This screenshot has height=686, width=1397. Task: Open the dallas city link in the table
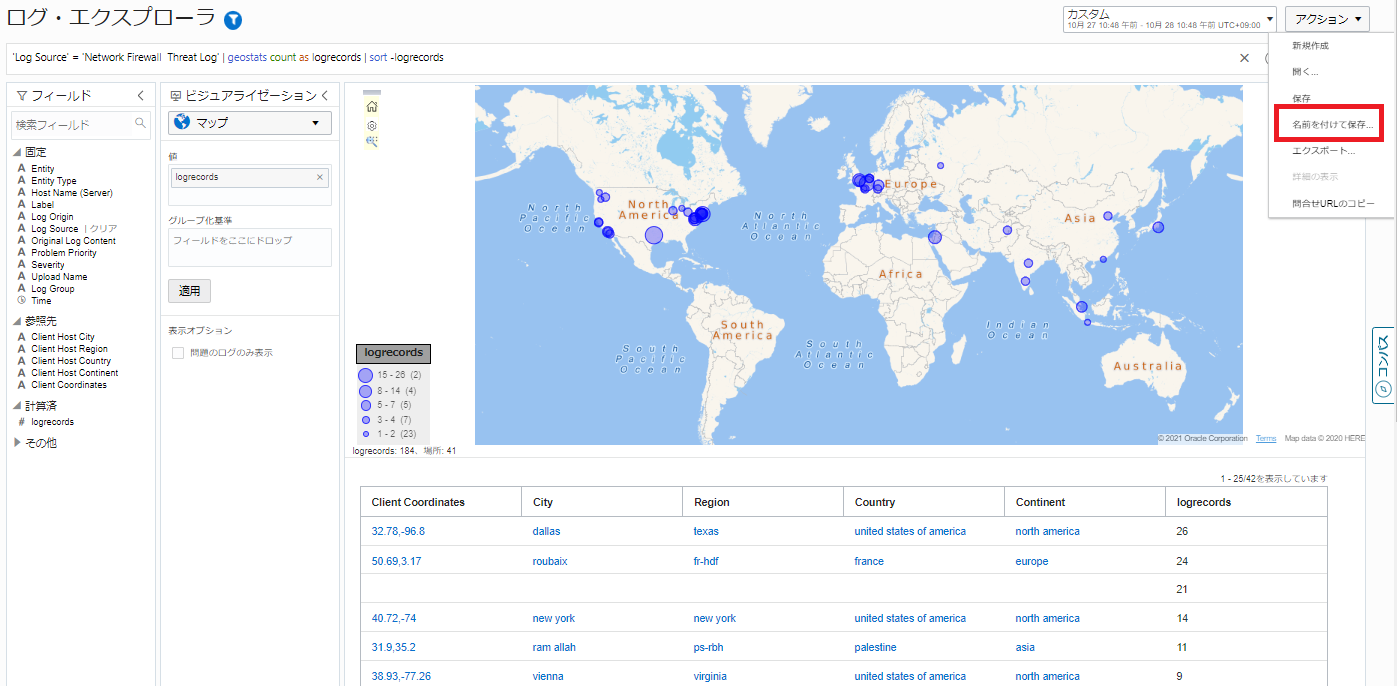(546, 532)
